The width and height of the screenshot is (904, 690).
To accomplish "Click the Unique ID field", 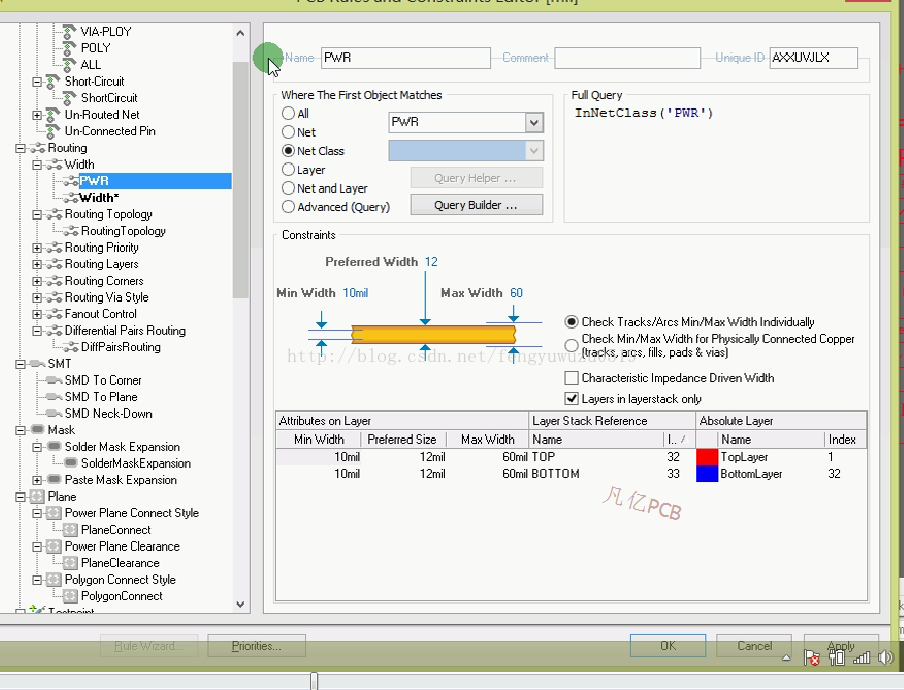I will [813, 58].
